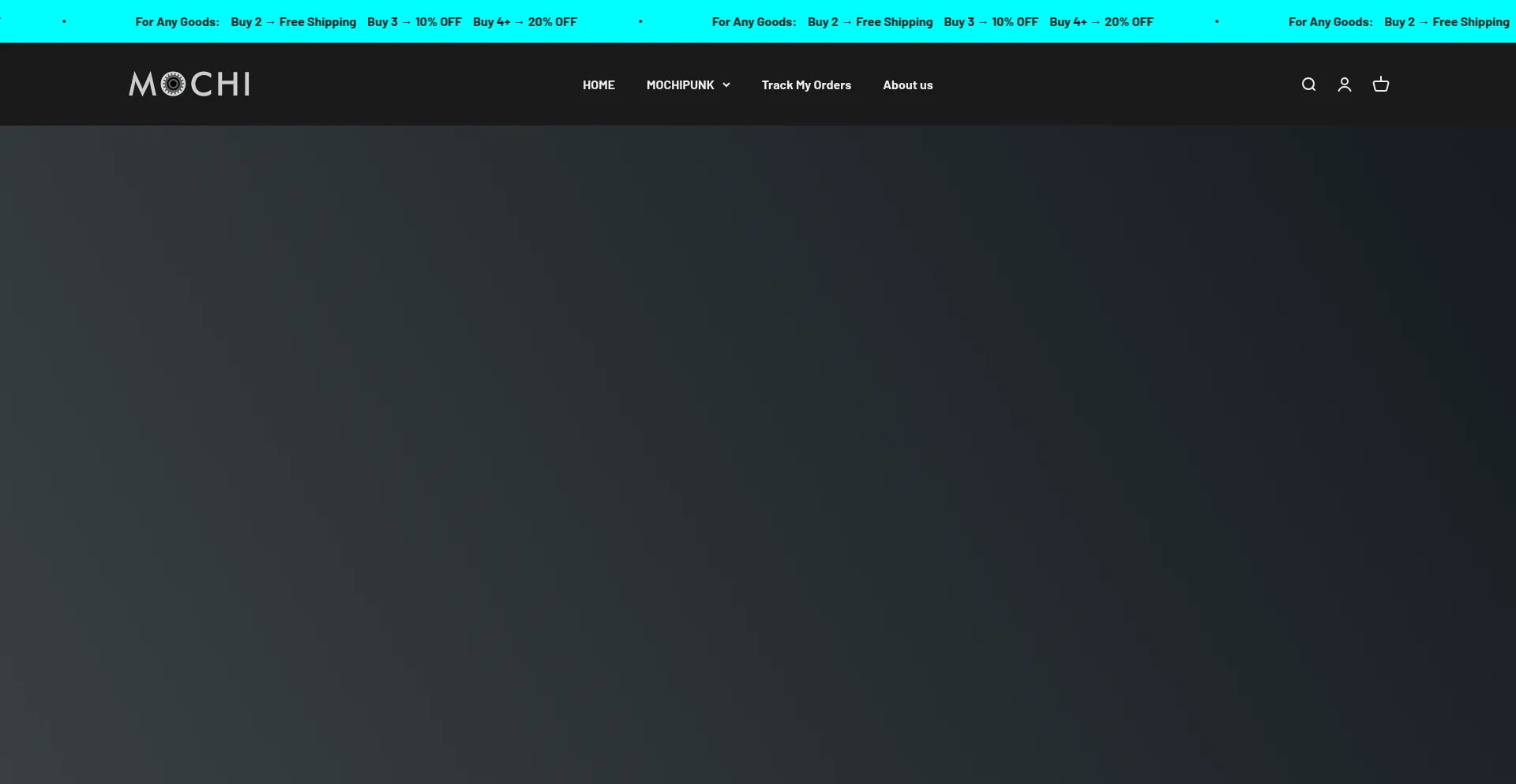Screen dimensions: 1516x784
Task: Open the Track My Orders link
Action: click(x=806, y=85)
